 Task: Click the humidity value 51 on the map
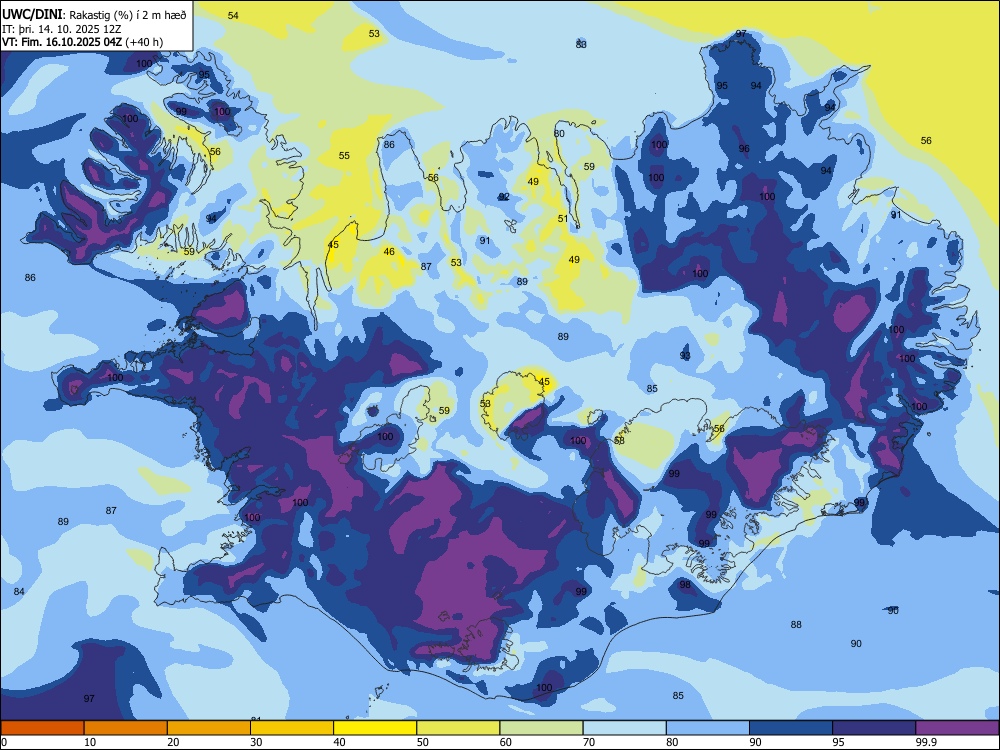click(563, 219)
